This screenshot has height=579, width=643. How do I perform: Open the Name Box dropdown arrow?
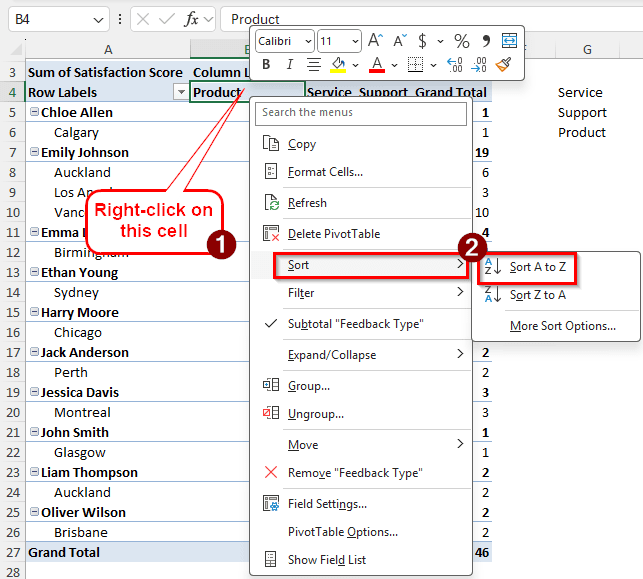[99, 19]
